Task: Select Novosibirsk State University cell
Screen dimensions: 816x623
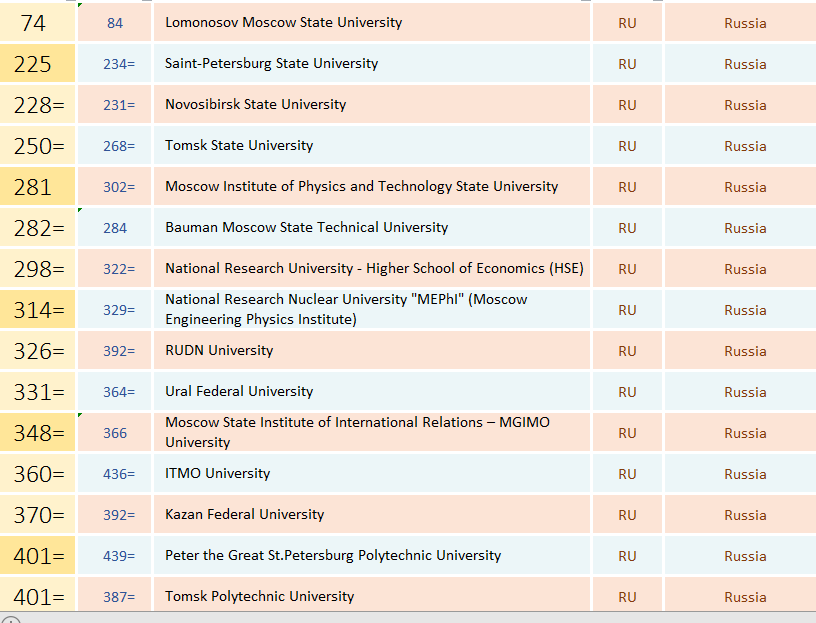Action: tap(372, 105)
